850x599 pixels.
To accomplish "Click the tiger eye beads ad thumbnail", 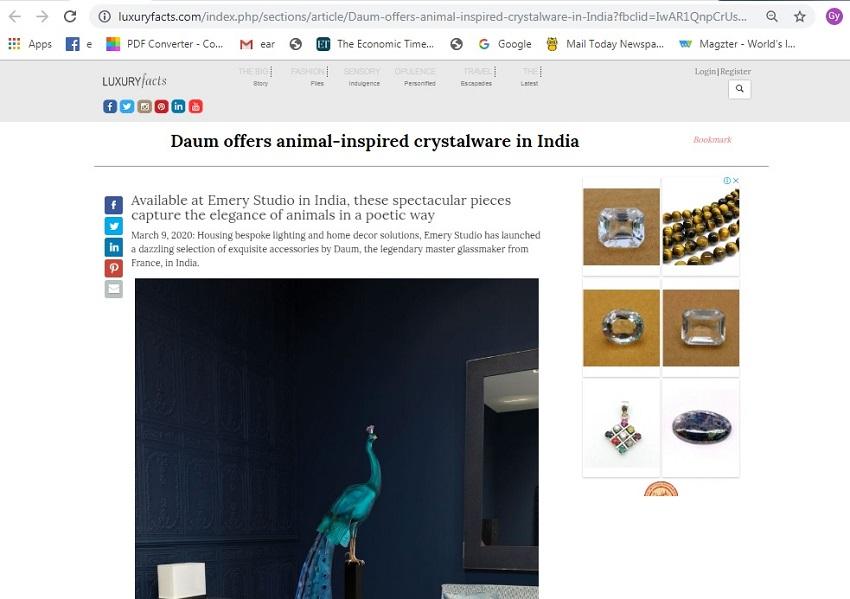I will [700, 227].
